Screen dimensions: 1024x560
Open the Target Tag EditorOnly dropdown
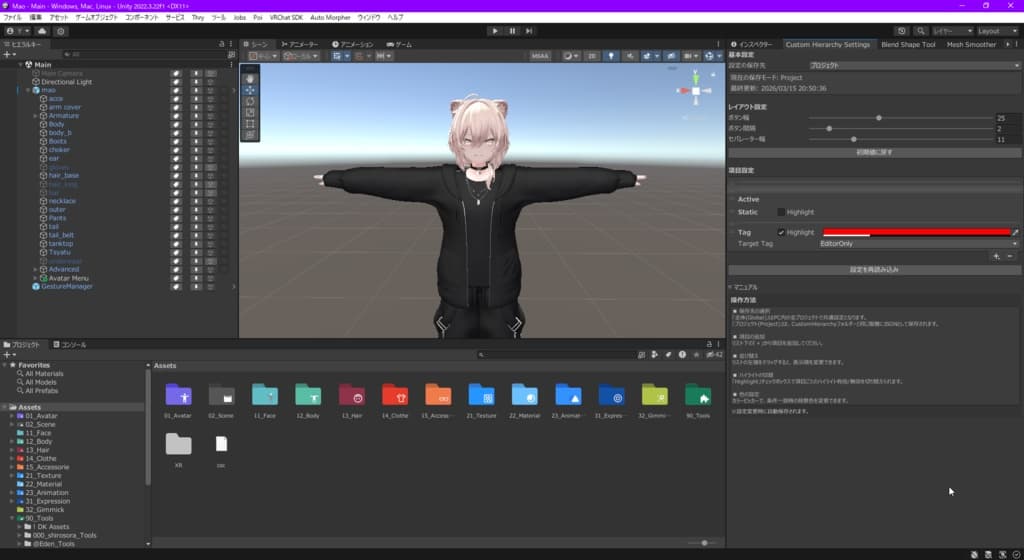(918, 243)
